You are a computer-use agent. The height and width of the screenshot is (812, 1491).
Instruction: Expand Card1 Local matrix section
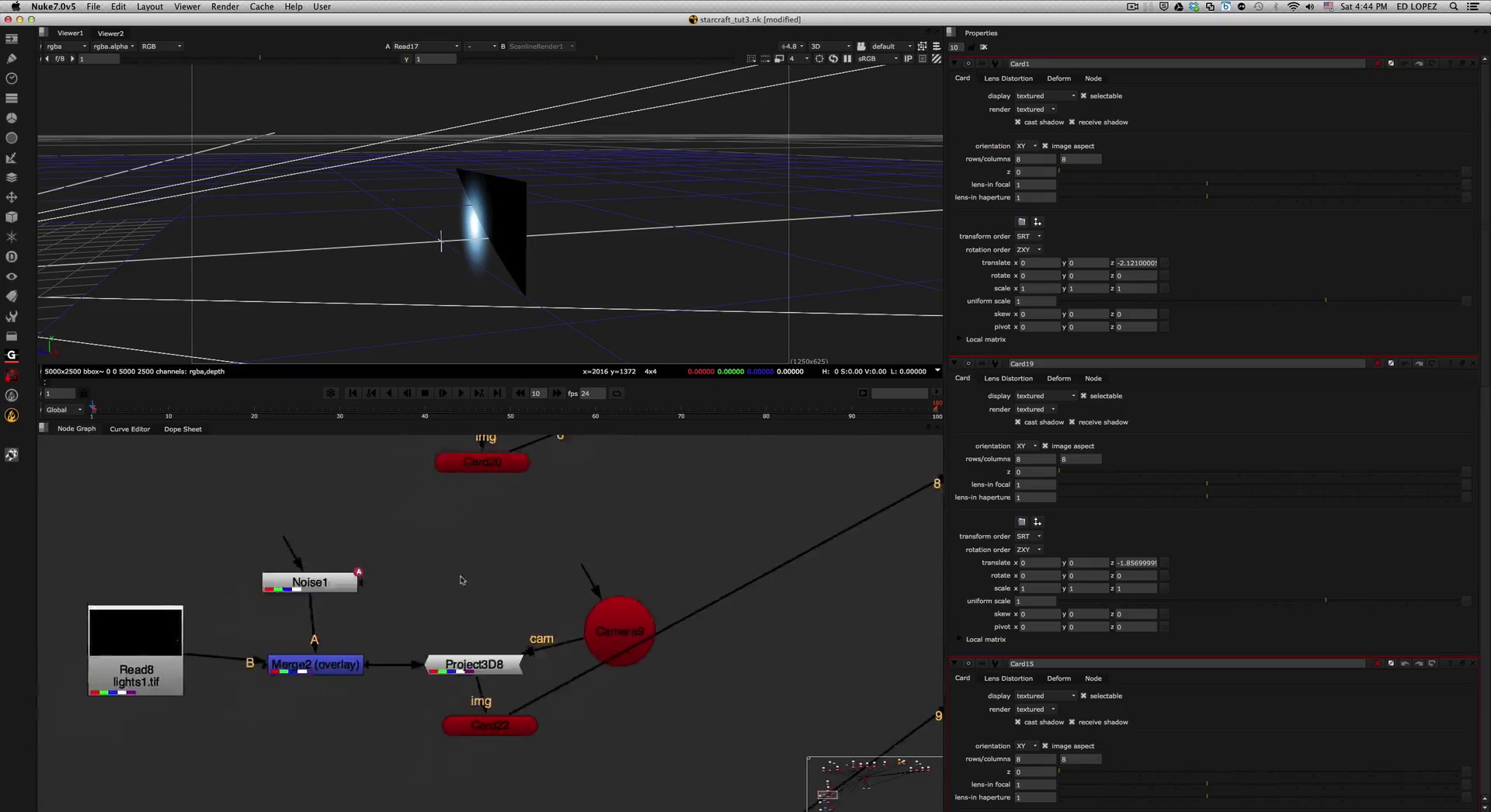coord(959,339)
